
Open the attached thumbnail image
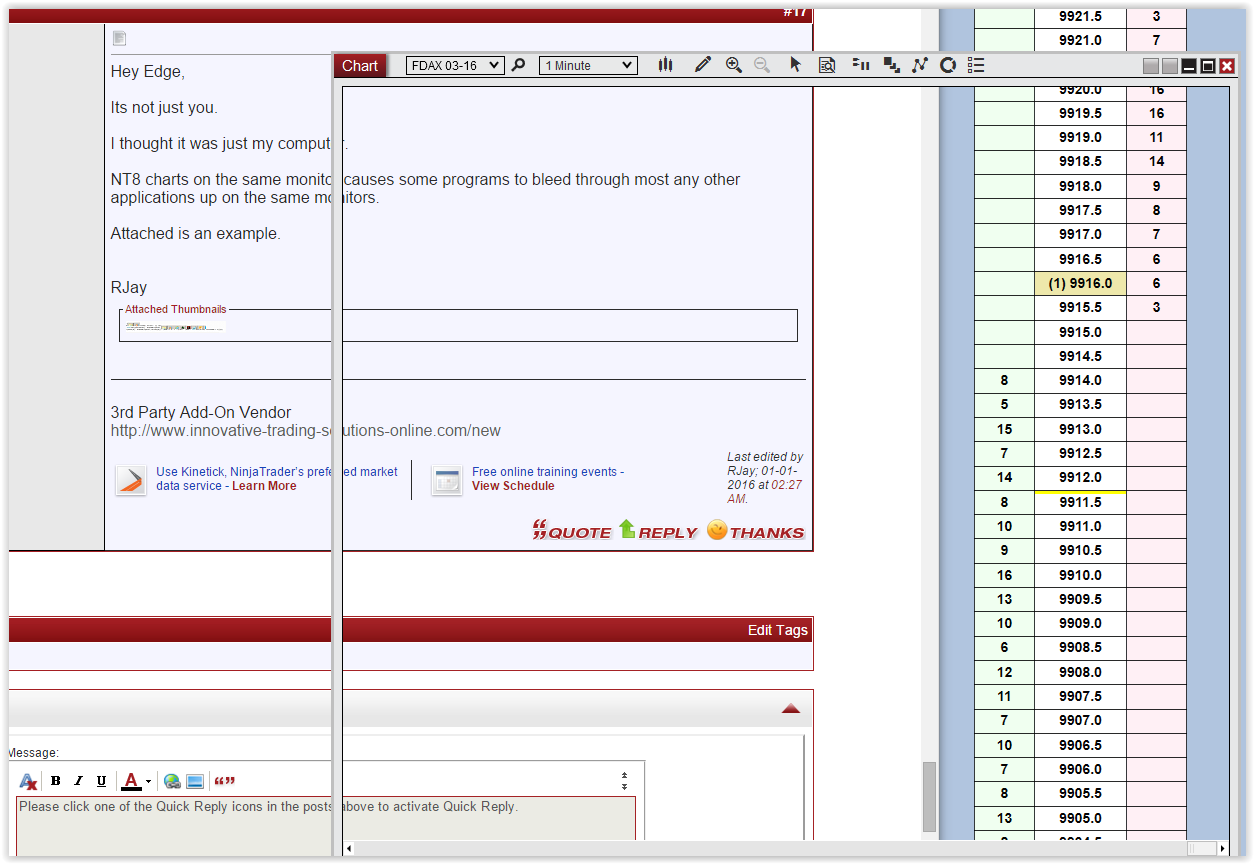[175, 326]
